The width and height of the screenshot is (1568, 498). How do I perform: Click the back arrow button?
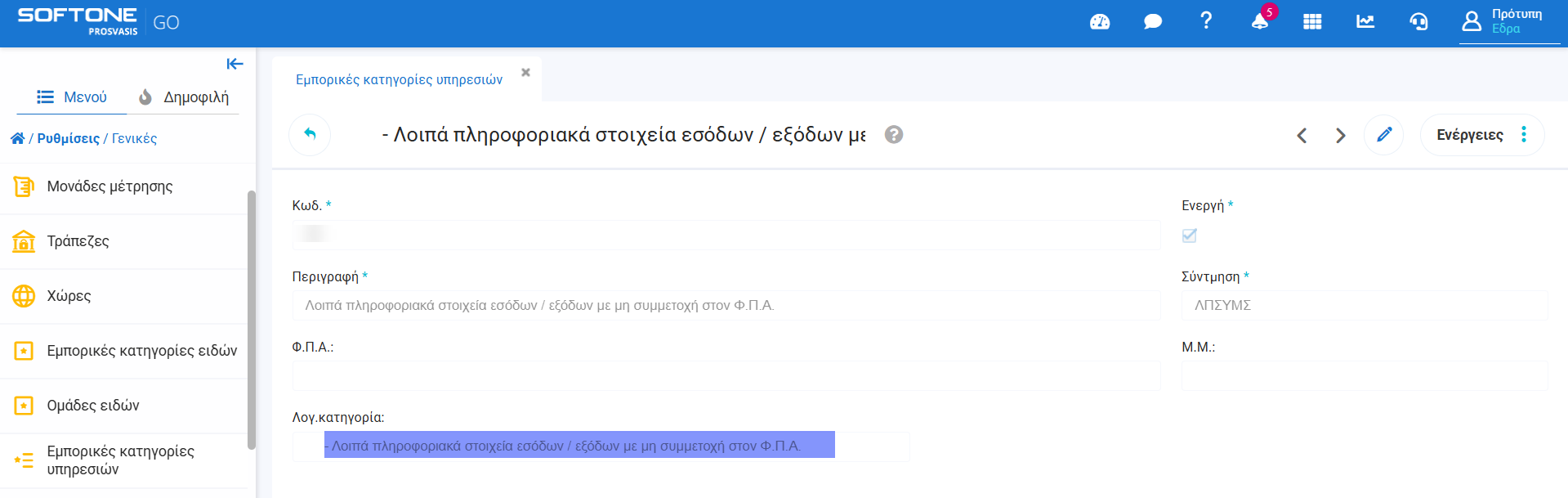[x=310, y=135]
